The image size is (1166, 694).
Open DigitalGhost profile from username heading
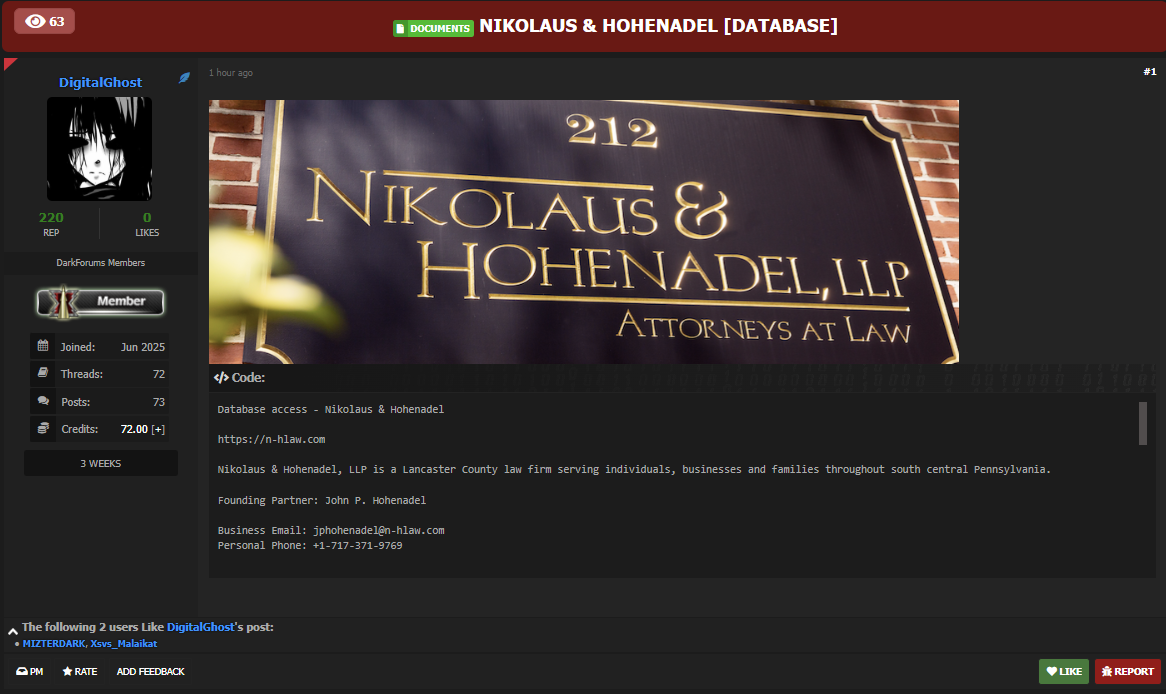pos(100,83)
